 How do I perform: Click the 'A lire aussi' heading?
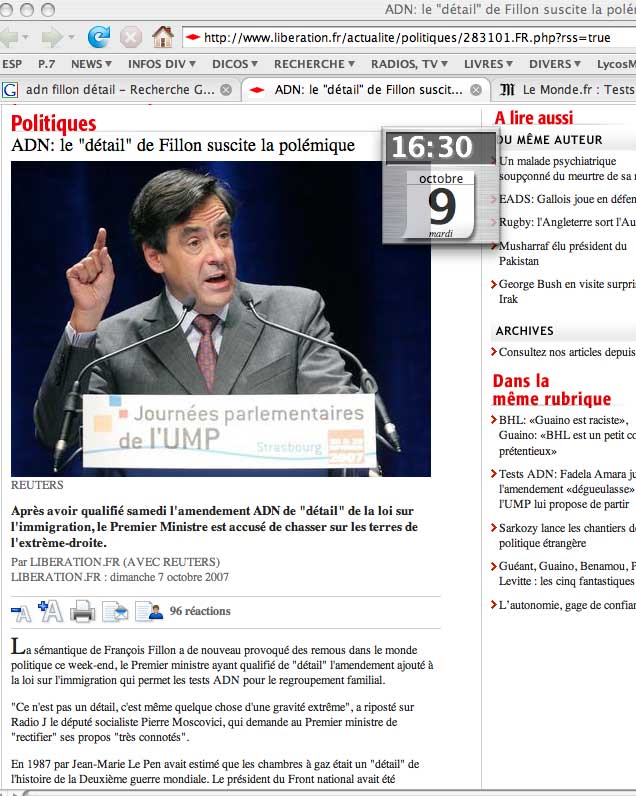point(533,118)
